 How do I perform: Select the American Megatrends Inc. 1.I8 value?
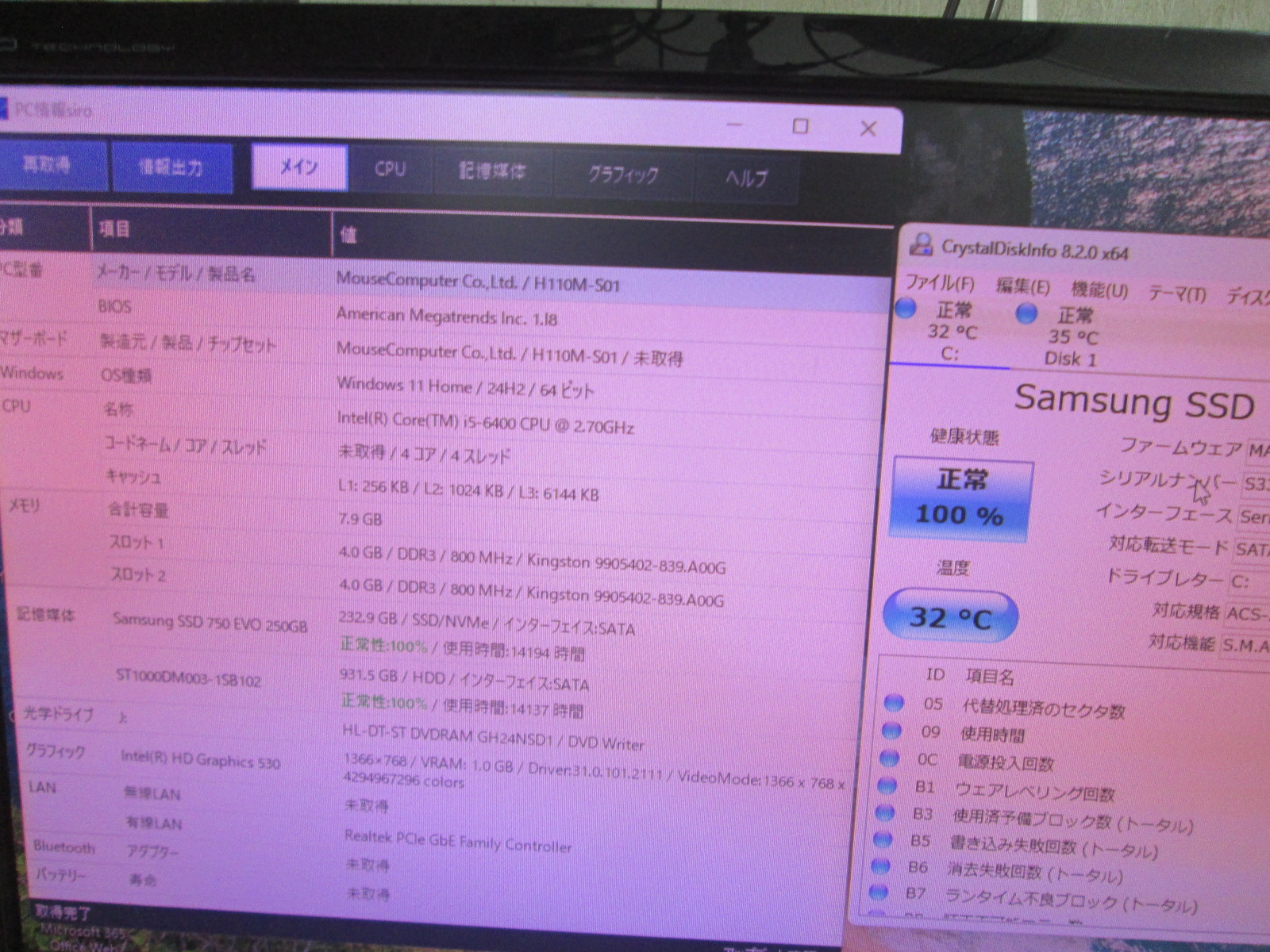click(447, 317)
